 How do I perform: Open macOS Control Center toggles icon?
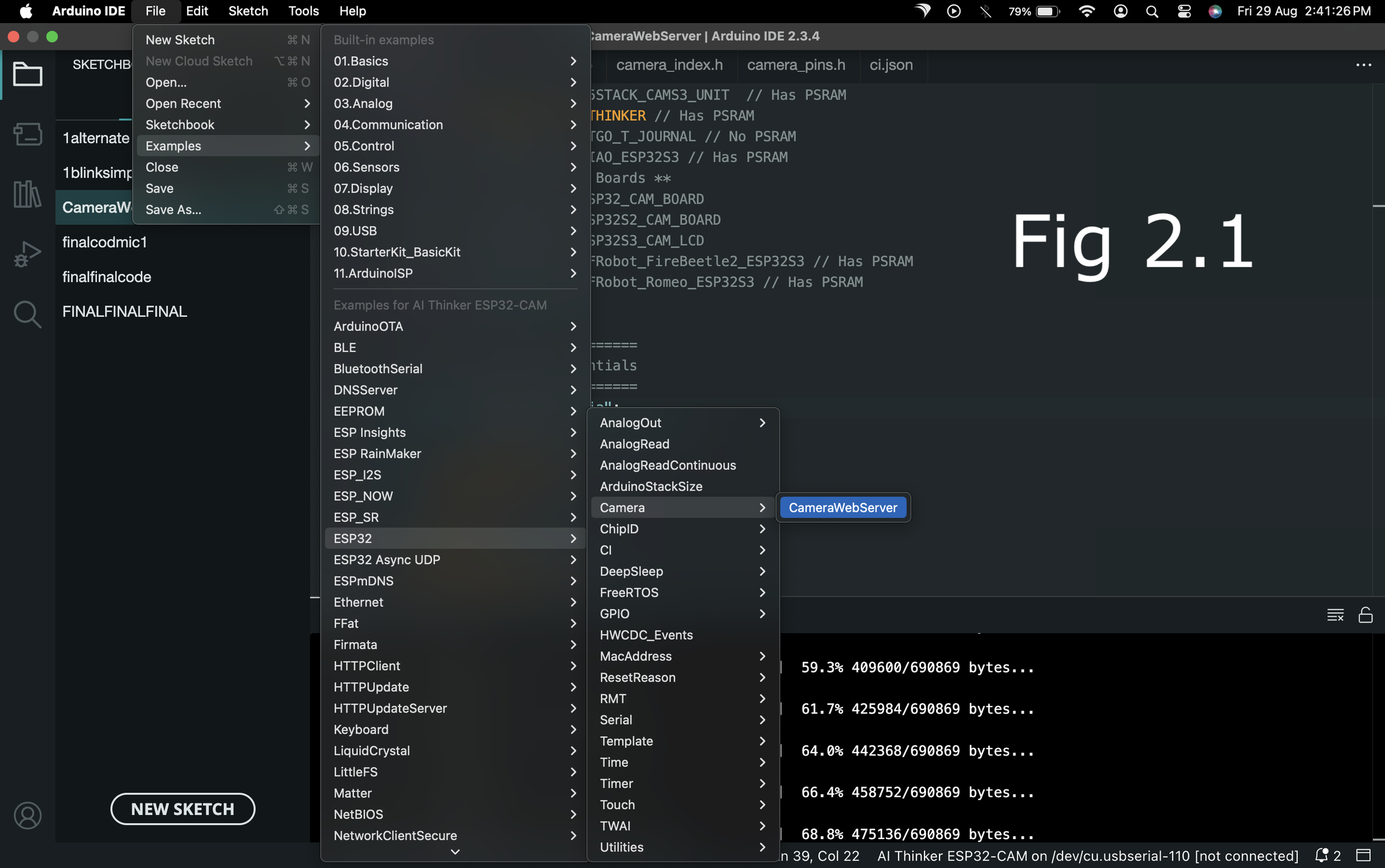[1184, 11]
